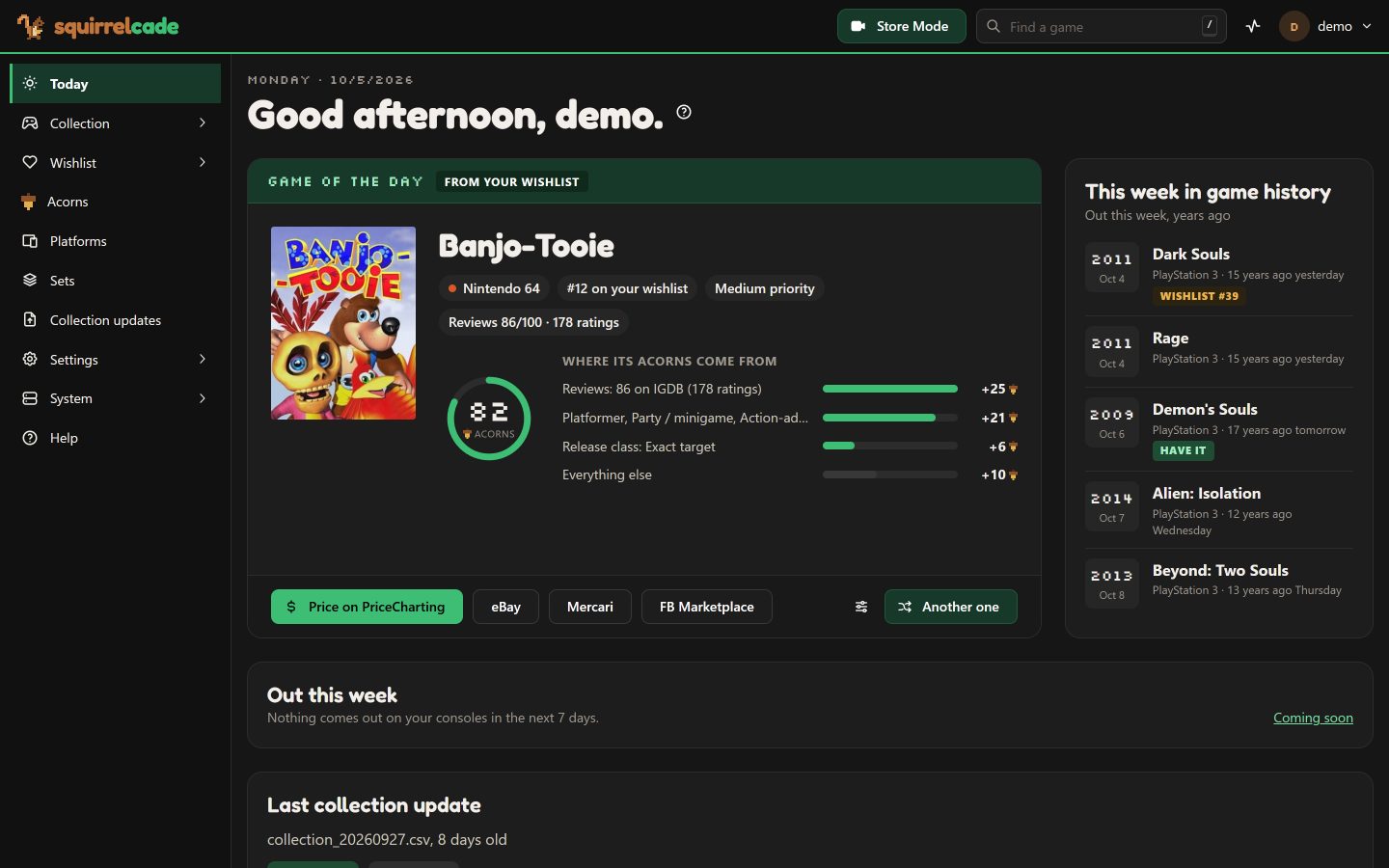Expand the Wishlist submenu chevron

(x=203, y=162)
